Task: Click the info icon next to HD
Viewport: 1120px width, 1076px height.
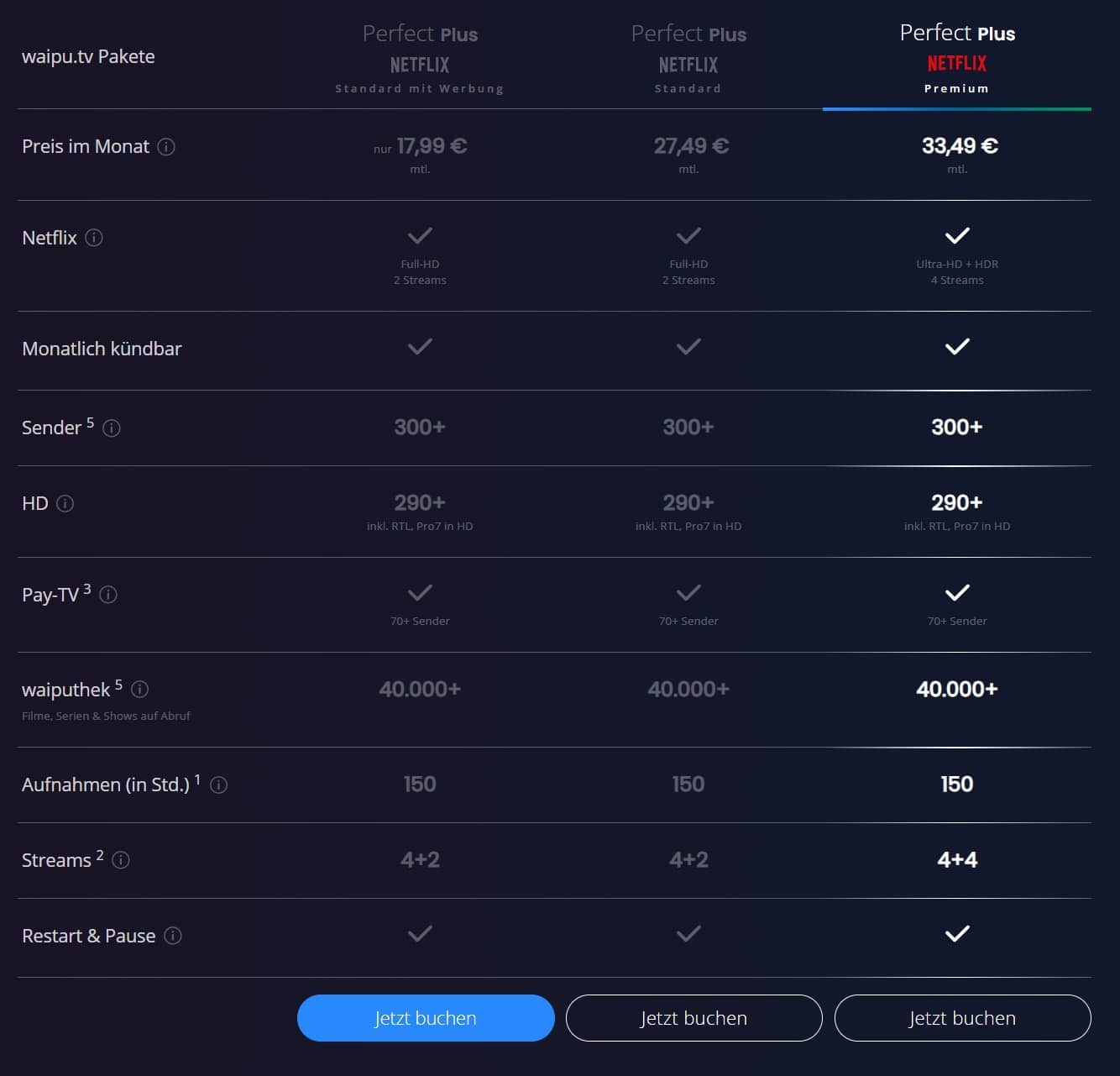Action: tap(65, 504)
